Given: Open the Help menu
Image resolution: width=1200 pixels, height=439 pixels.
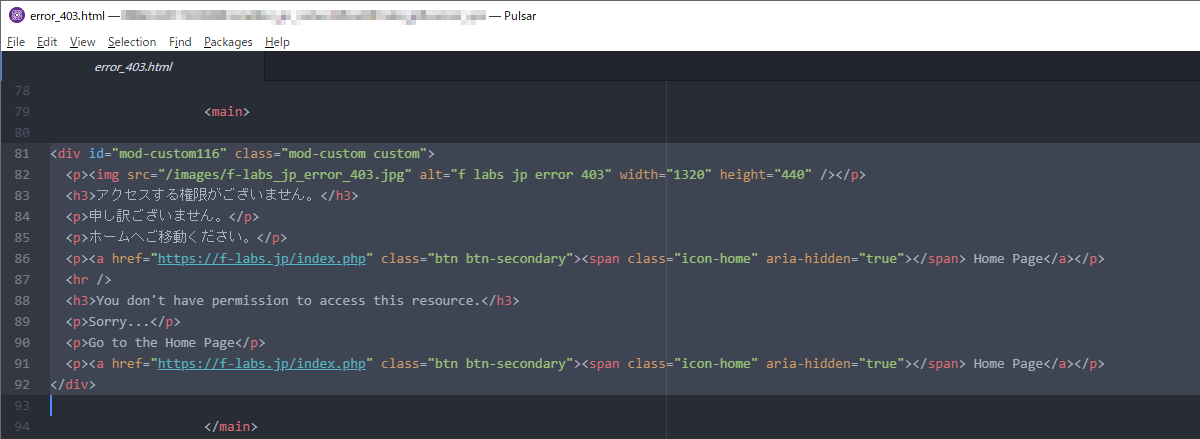Looking at the screenshot, I should point(277,42).
